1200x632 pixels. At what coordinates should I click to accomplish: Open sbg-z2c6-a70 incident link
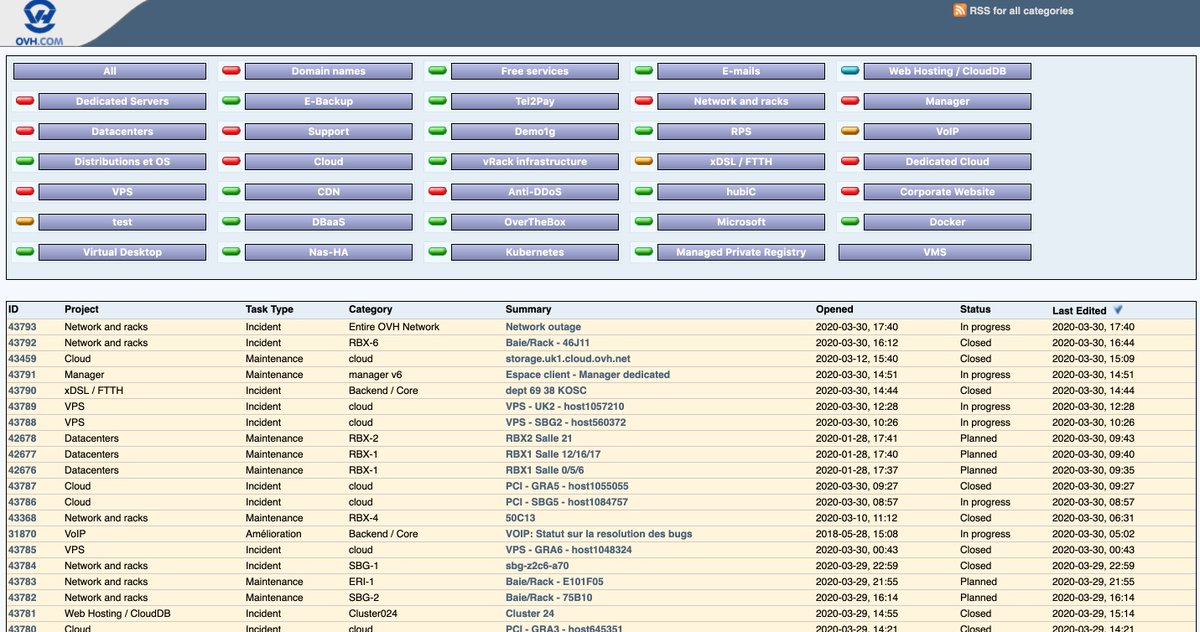pos(537,566)
